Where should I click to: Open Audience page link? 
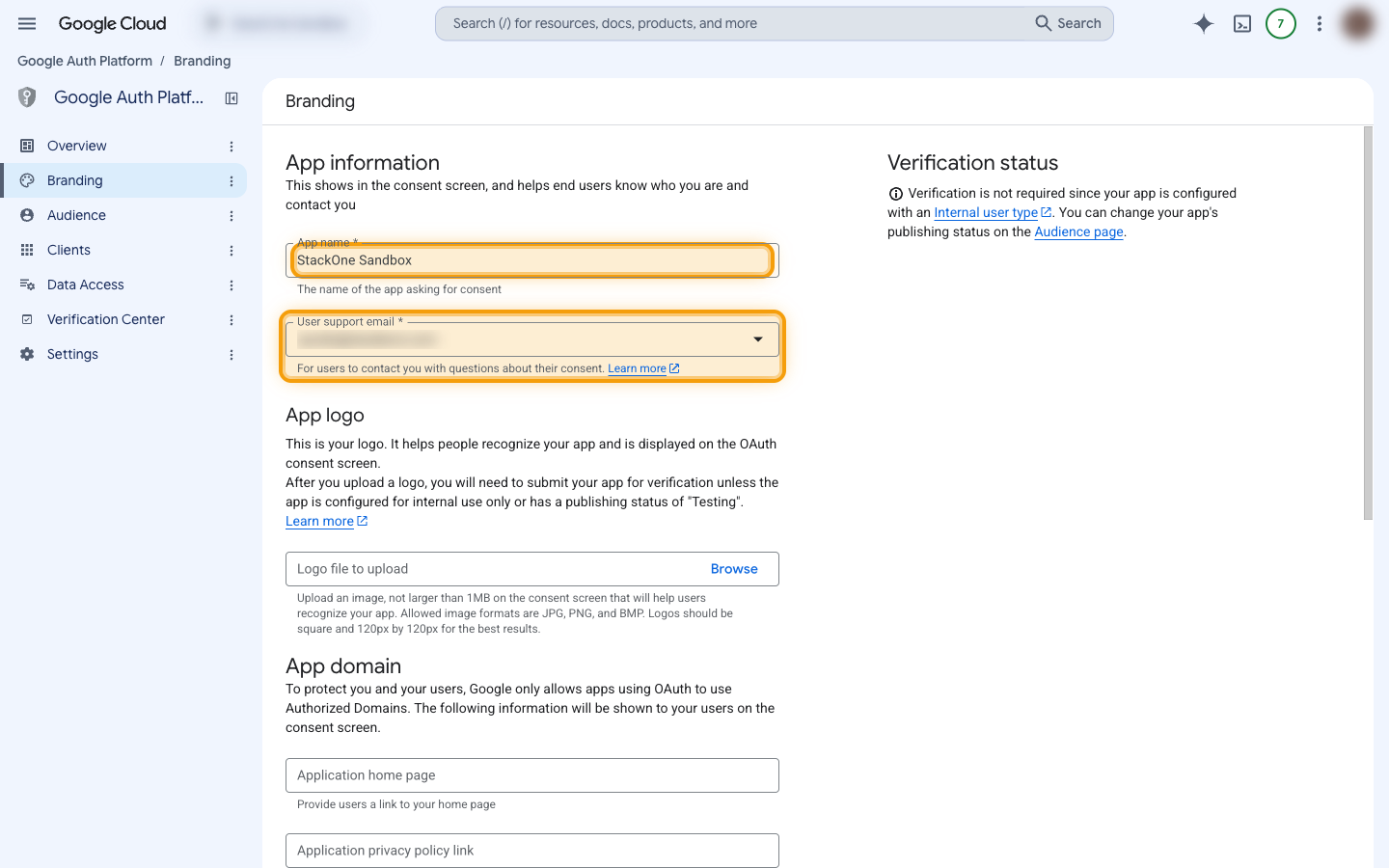point(1078,231)
